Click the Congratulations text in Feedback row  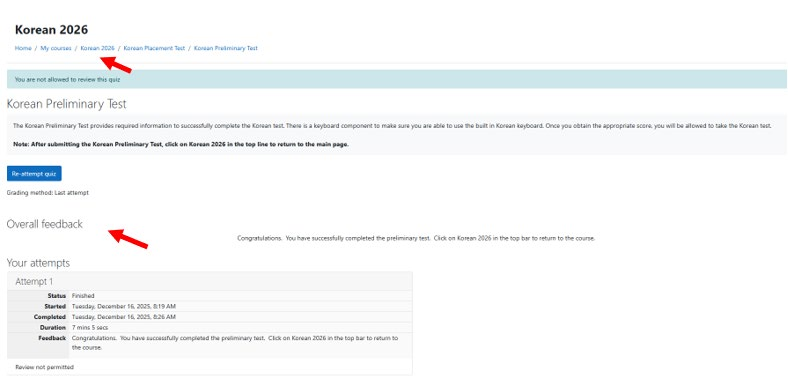pyautogui.click(x=235, y=342)
